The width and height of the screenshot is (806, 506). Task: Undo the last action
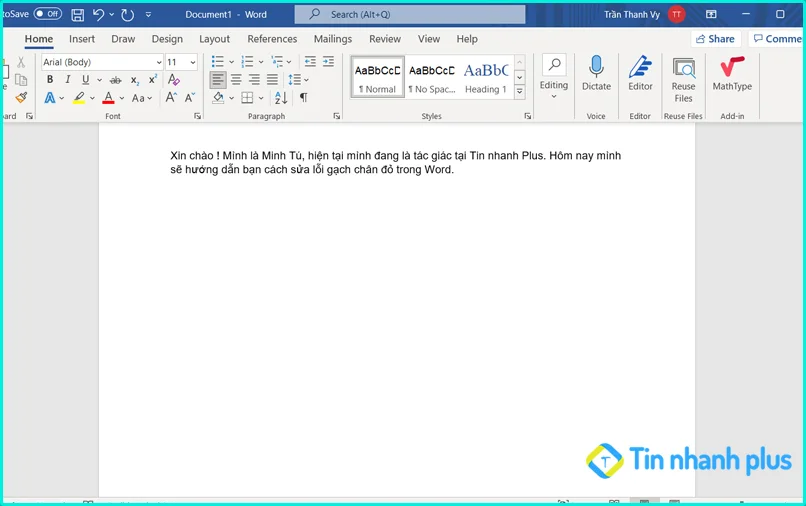point(98,14)
